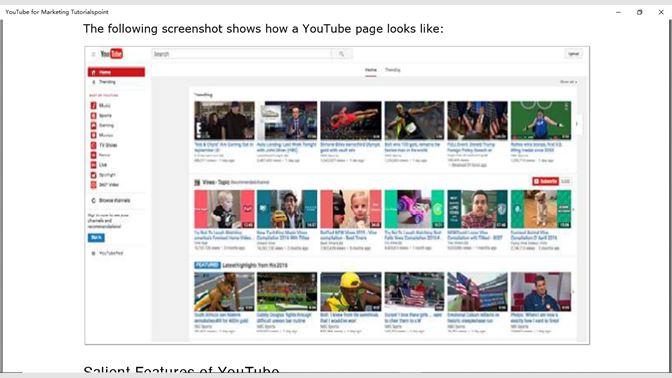Viewport: 672px width, 378px height.
Task: Open the 360° Video category icon
Action: [93, 185]
